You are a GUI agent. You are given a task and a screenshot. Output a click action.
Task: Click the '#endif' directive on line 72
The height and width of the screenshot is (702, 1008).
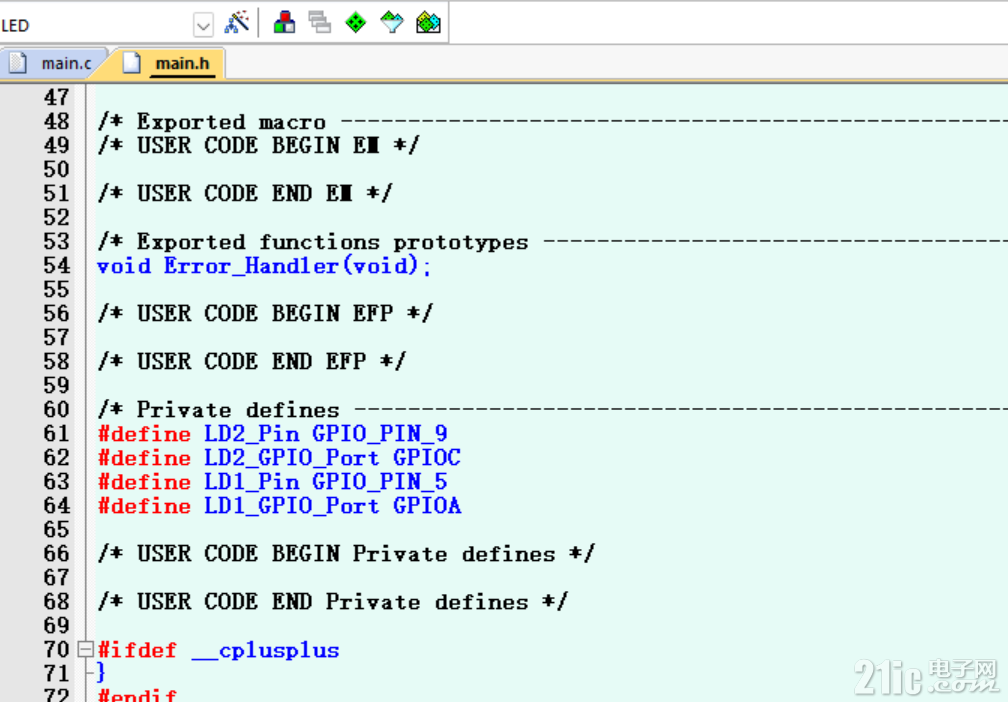[x=137, y=695]
